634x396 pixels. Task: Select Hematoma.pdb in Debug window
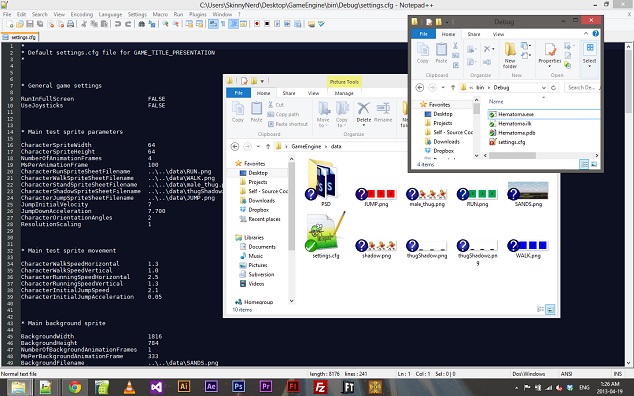tap(512, 133)
